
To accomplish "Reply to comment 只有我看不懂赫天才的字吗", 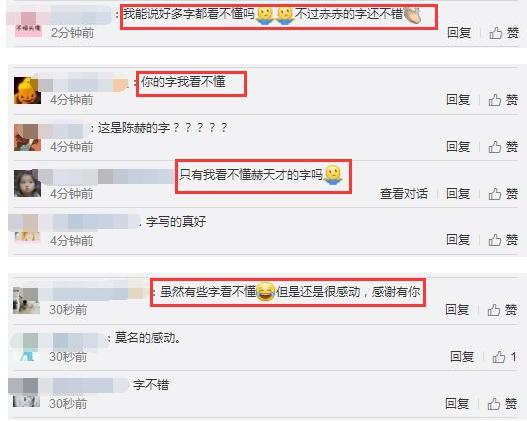I will click(458, 194).
